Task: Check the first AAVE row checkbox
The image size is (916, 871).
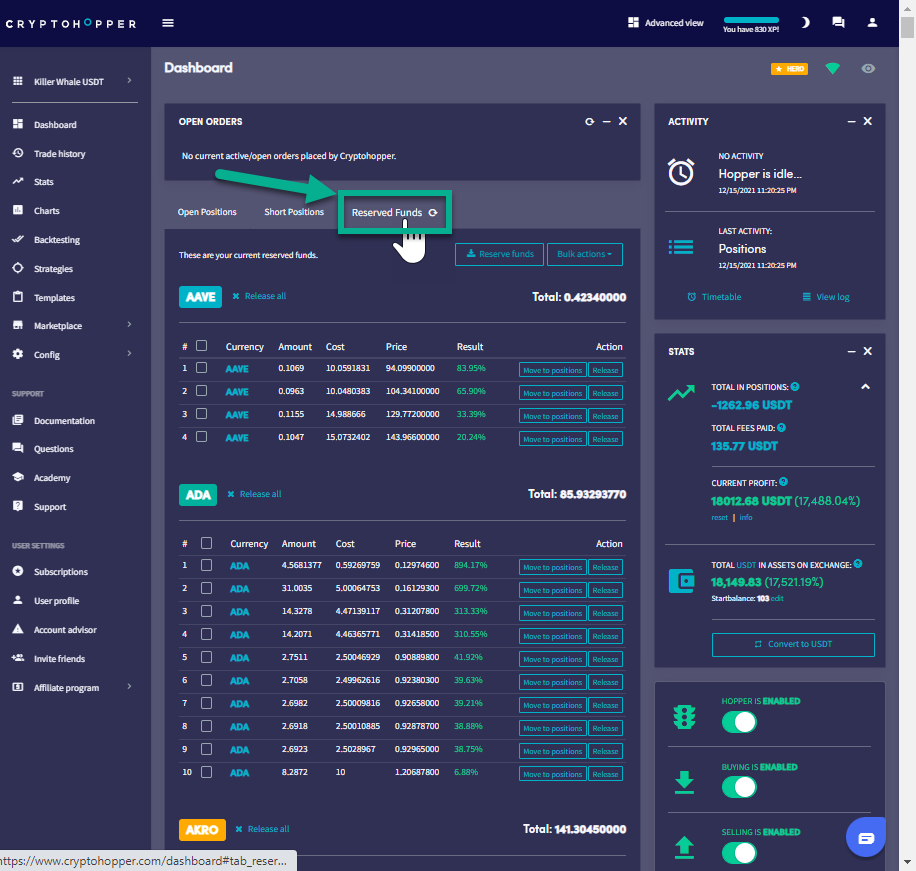Action: tap(201, 368)
